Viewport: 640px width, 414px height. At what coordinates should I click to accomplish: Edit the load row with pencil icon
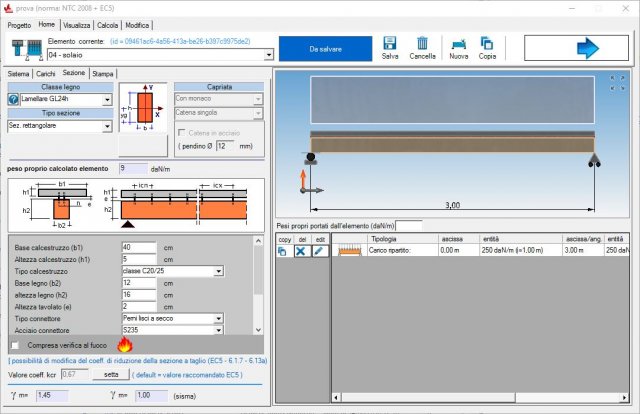click(319, 251)
